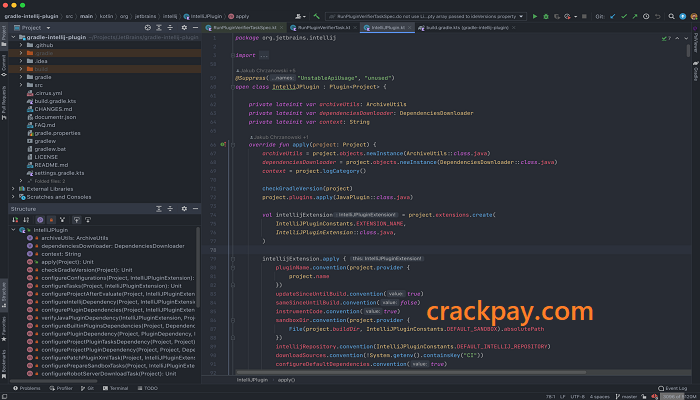Screen dimensions: 700x400
Task: Select README.md file in Project tree
Action: tap(51, 165)
